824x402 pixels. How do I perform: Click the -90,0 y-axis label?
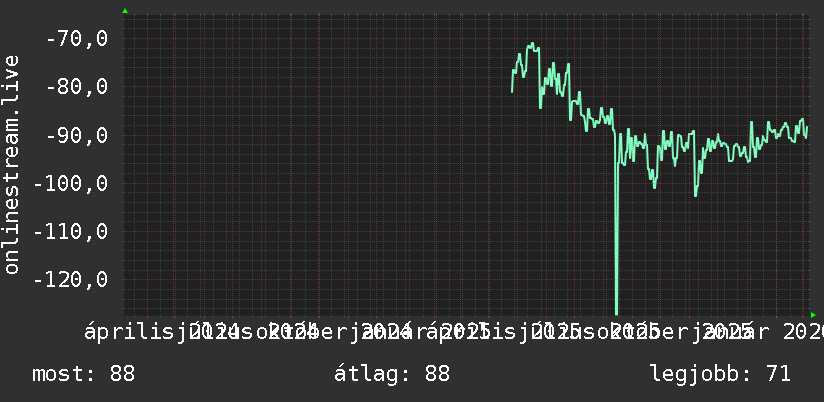pyautogui.click(x=77, y=136)
